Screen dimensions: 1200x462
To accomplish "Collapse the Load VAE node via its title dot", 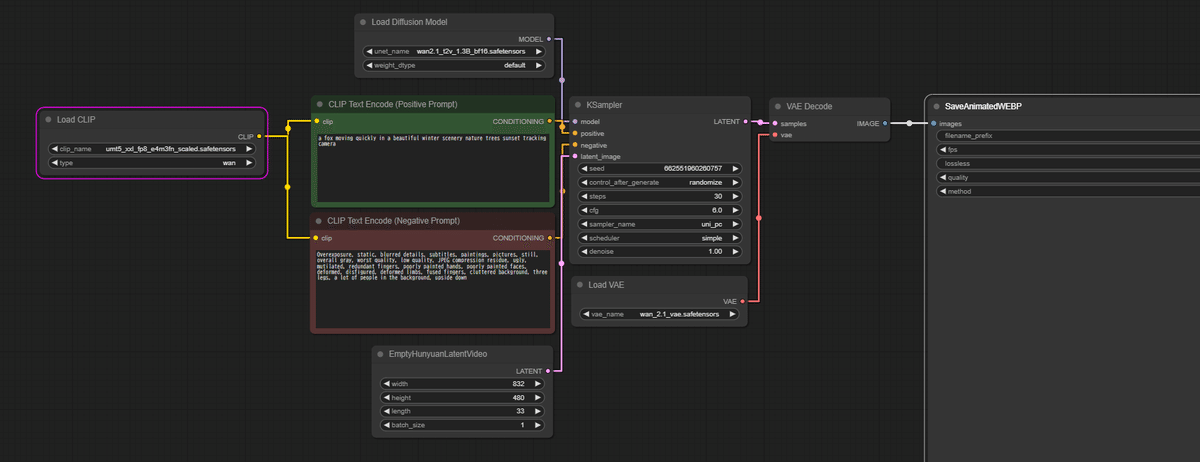I will pos(579,284).
